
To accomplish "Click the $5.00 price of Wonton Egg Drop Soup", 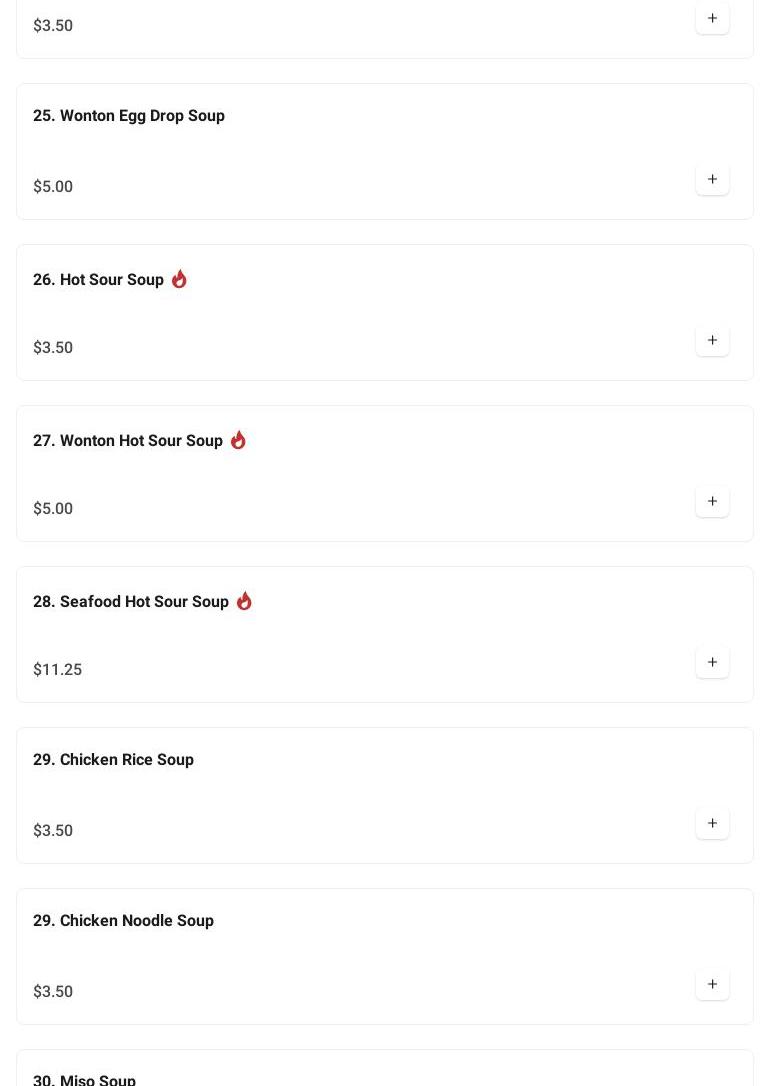I will pyautogui.click(x=53, y=187).
